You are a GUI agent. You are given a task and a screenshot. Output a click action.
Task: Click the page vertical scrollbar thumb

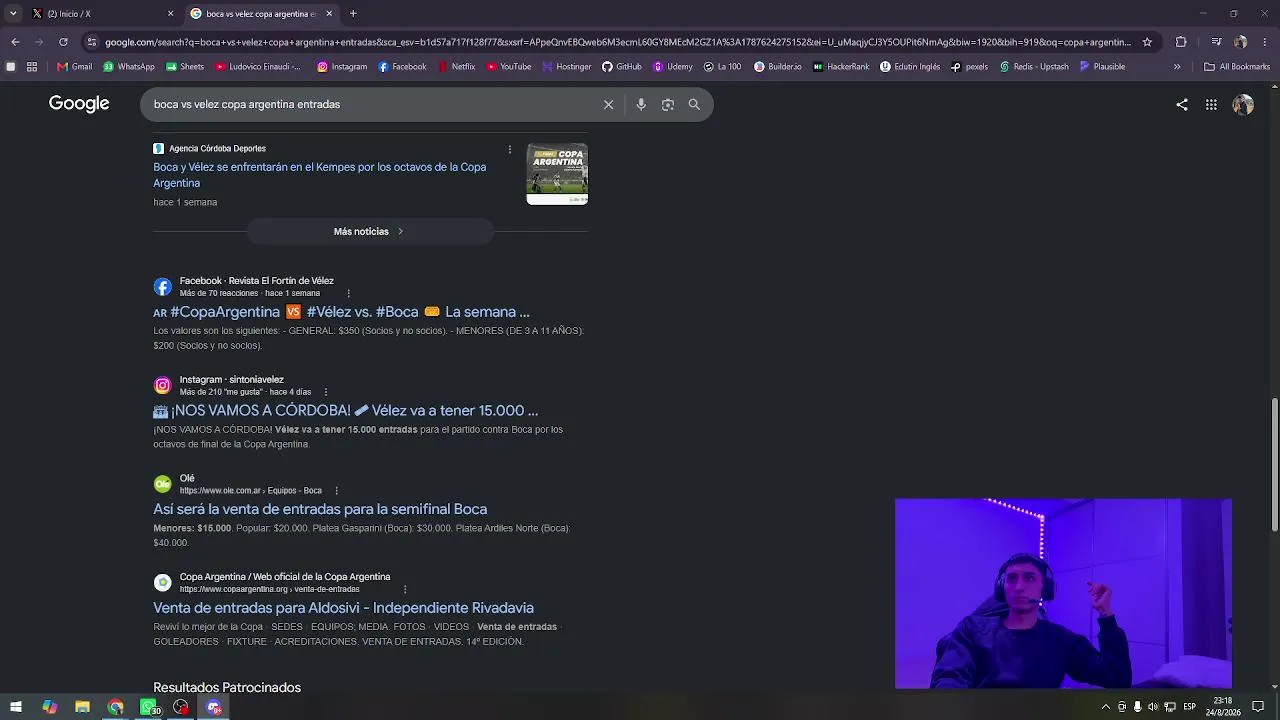coord(1274,465)
